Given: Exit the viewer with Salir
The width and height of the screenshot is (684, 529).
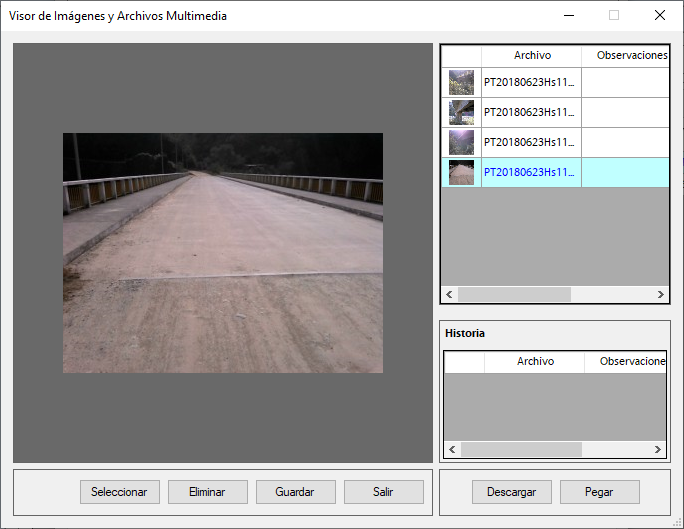Looking at the screenshot, I should coord(383,492).
